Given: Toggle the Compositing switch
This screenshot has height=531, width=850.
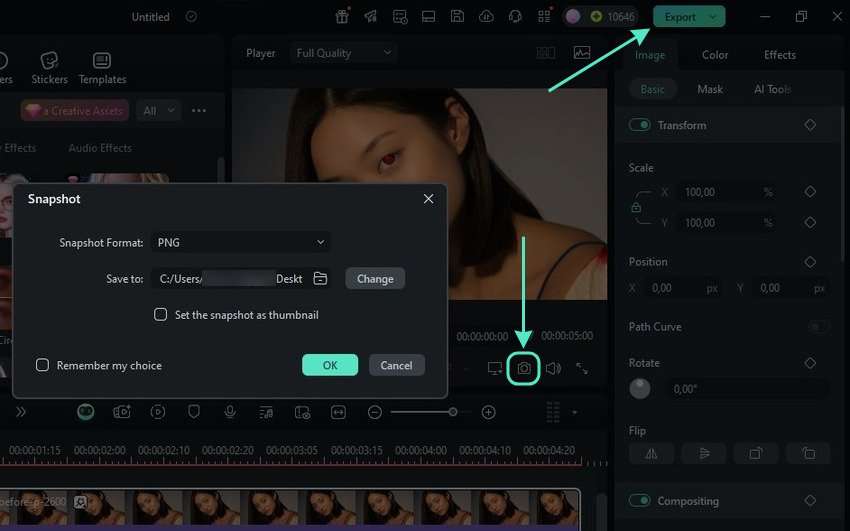Looking at the screenshot, I should [x=640, y=501].
